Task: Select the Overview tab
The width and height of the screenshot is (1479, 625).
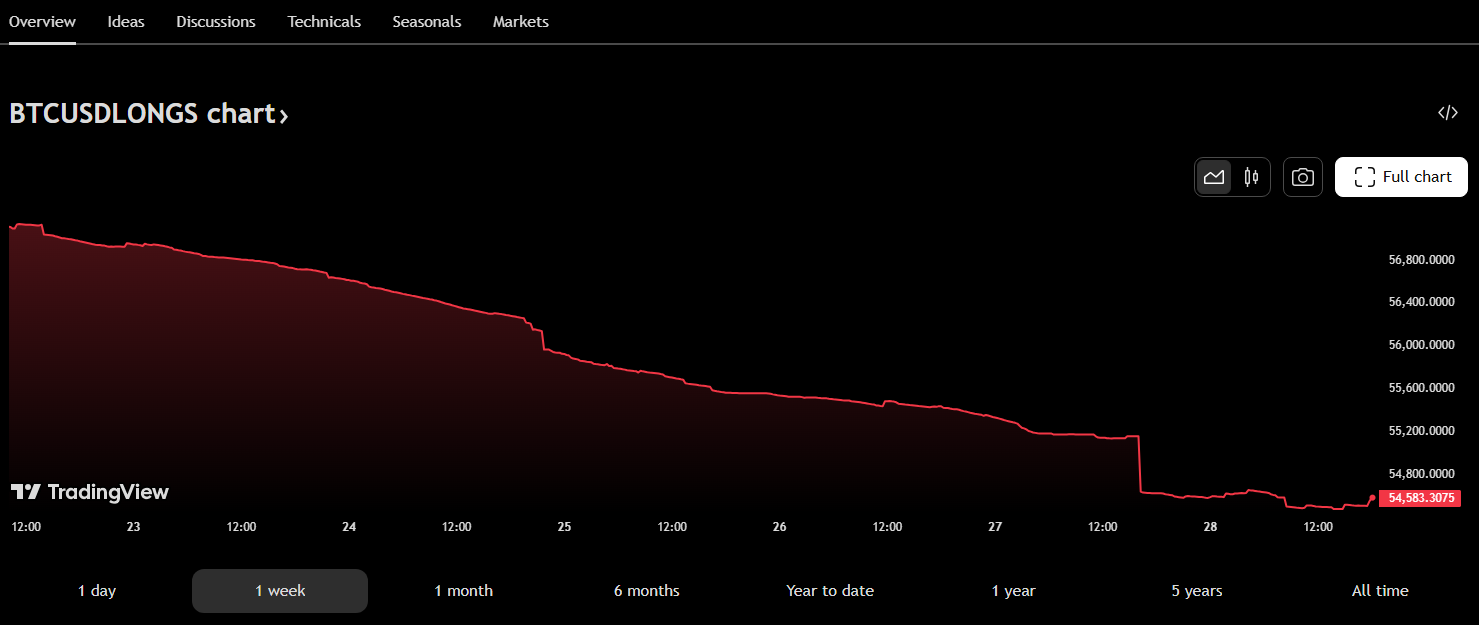Action: coord(42,21)
